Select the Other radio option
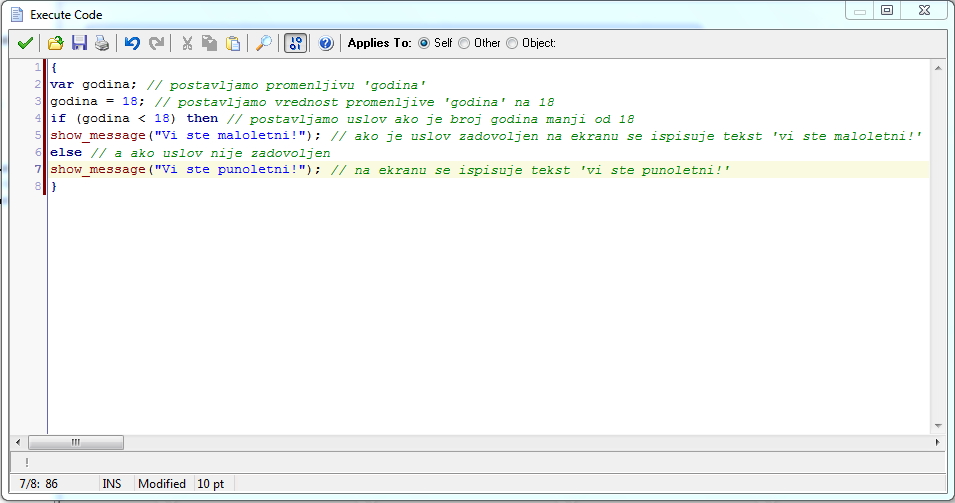Viewport: 955px width, 503px height. coord(464,43)
